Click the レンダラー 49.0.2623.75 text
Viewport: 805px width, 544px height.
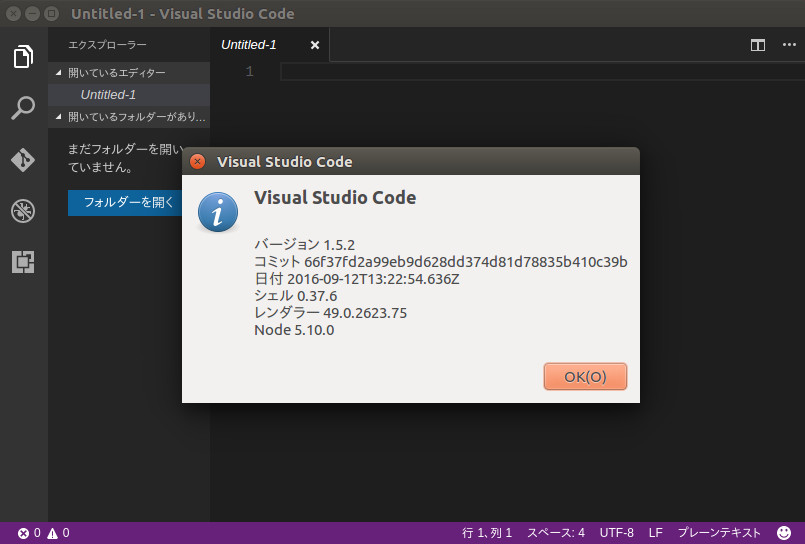pyautogui.click(x=331, y=313)
